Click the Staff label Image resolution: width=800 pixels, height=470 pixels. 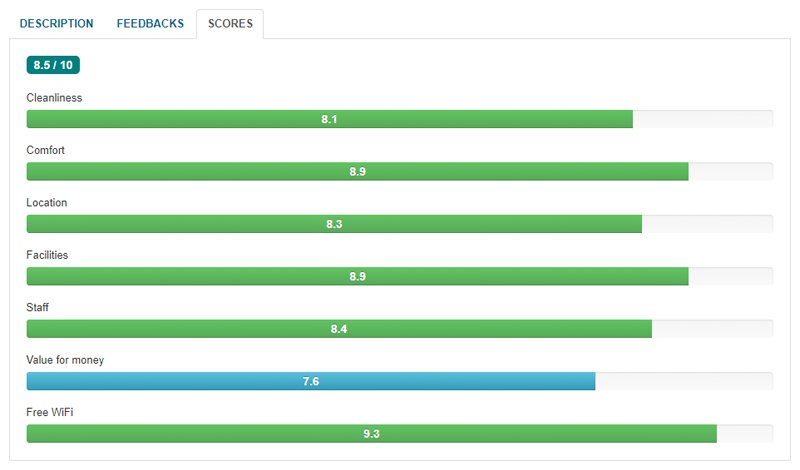point(38,307)
